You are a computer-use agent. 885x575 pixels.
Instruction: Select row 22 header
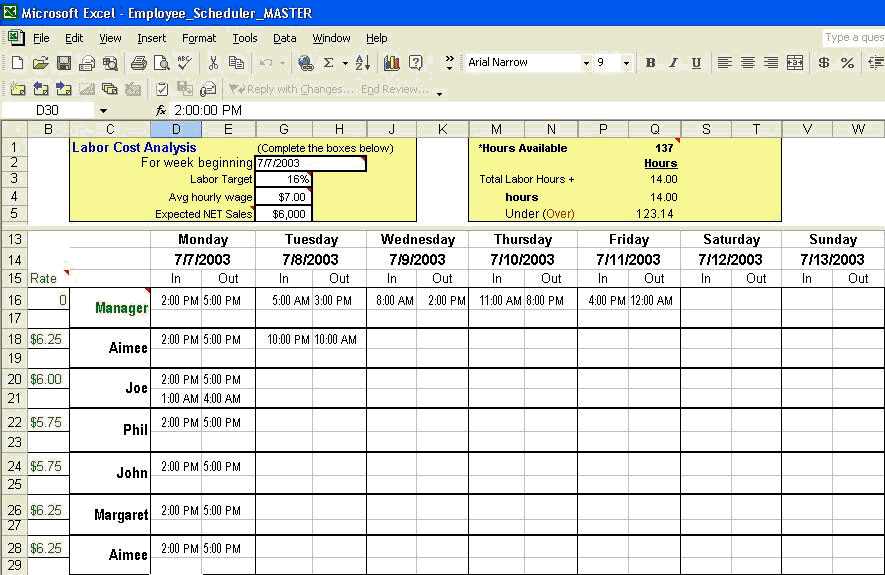[x=14, y=422]
